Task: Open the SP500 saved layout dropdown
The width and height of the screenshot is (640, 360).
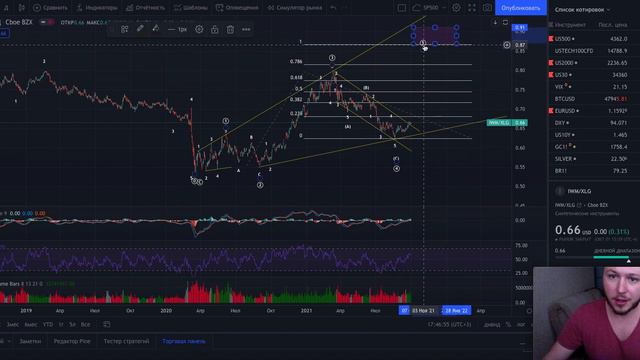Action: (428, 8)
